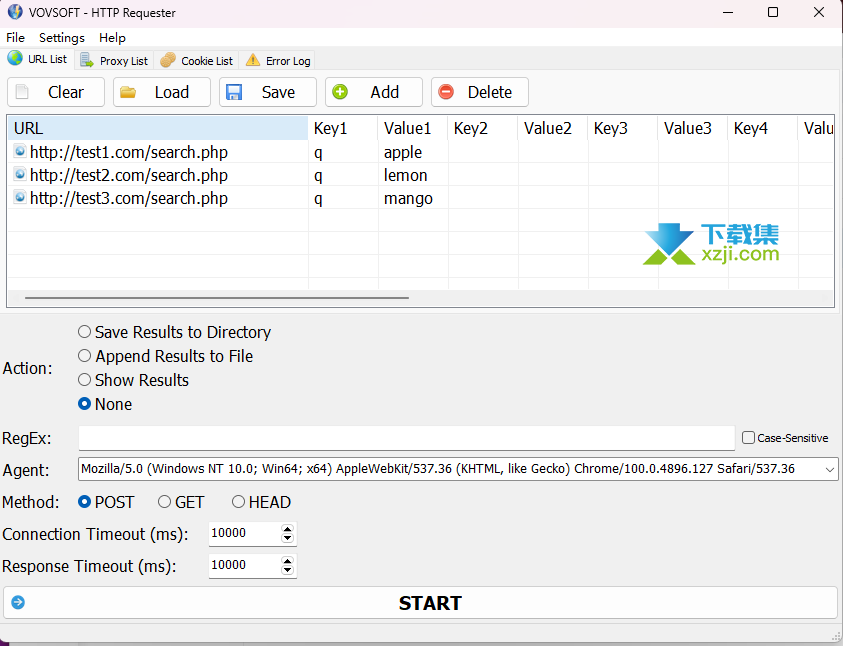Click the 'mango' value cell
Viewport: 843px width, 646px height.
[x=413, y=198]
